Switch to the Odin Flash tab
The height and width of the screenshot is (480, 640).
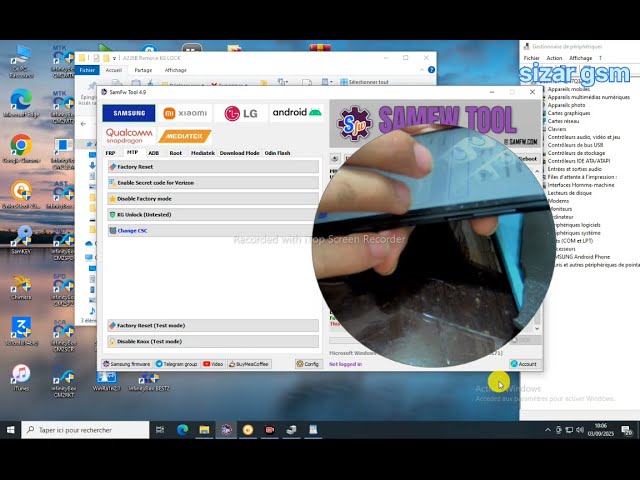pyautogui.click(x=277, y=153)
